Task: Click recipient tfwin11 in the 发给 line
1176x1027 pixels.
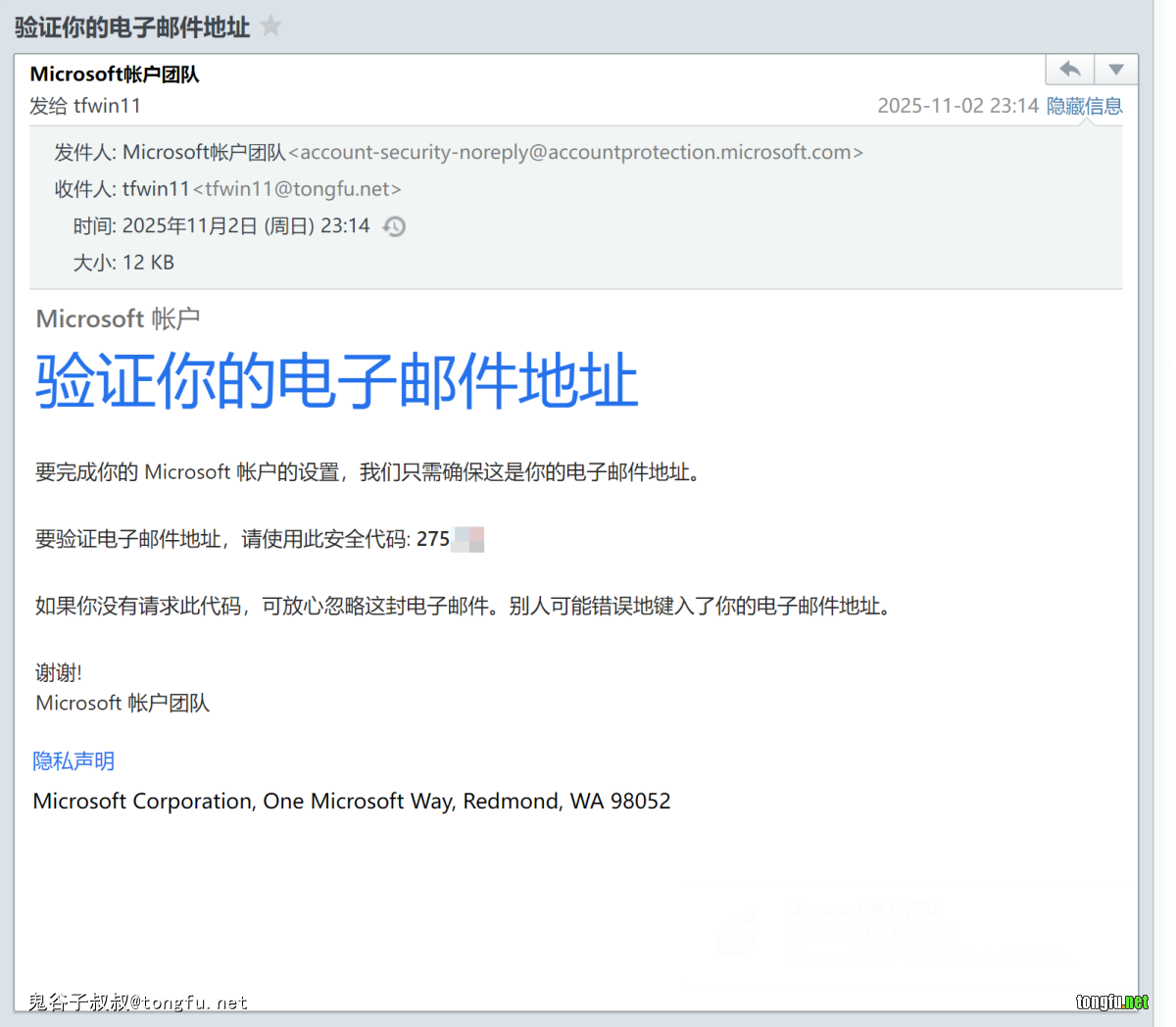Action: click(107, 106)
